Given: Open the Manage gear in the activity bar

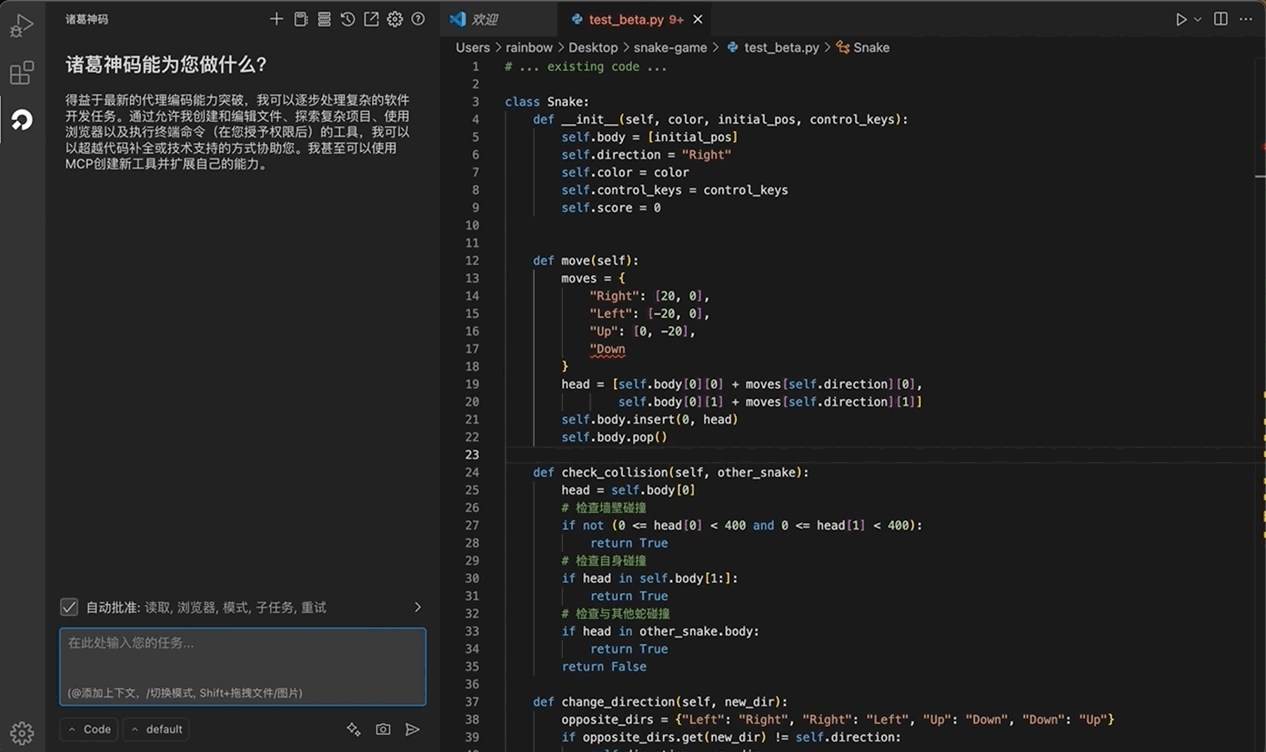Looking at the screenshot, I should [x=21, y=733].
